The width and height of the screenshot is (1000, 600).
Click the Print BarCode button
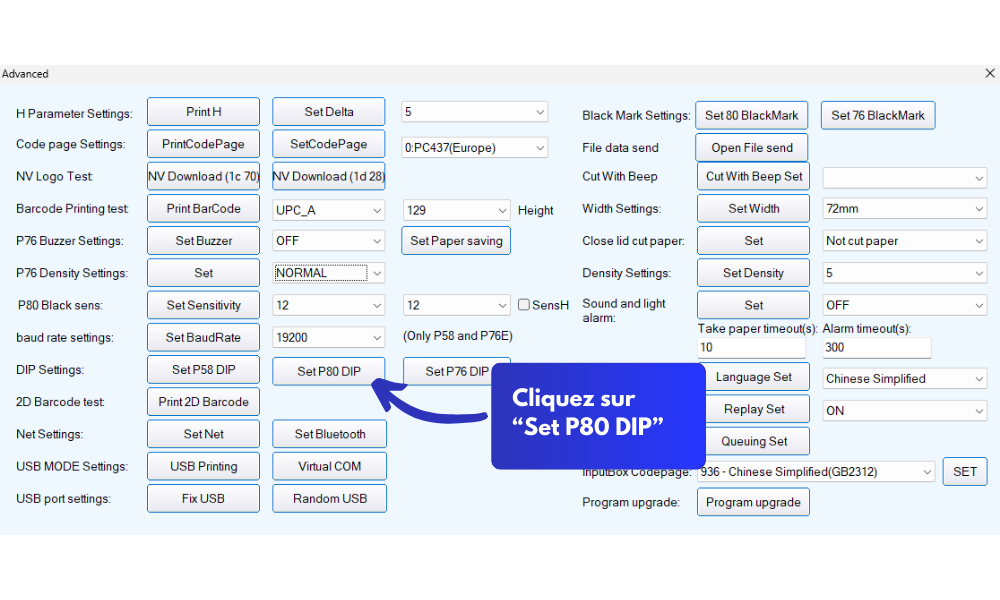(x=203, y=209)
